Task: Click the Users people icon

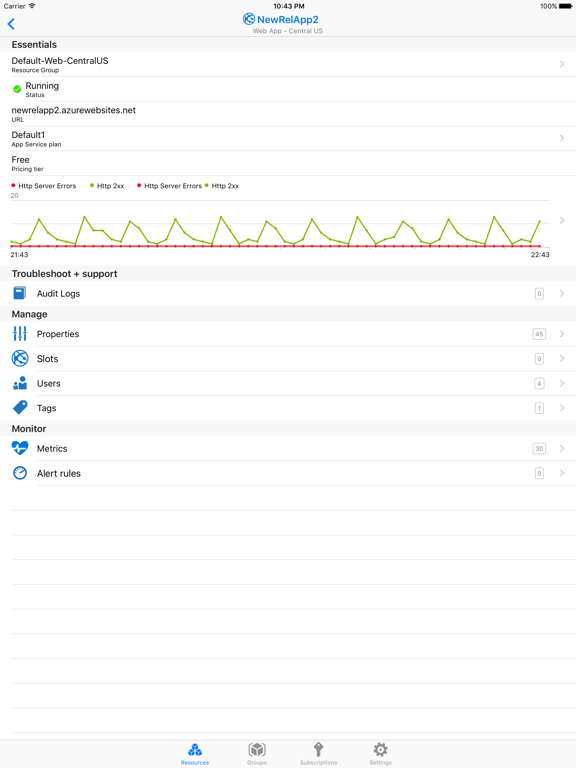Action: pos(20,383)
